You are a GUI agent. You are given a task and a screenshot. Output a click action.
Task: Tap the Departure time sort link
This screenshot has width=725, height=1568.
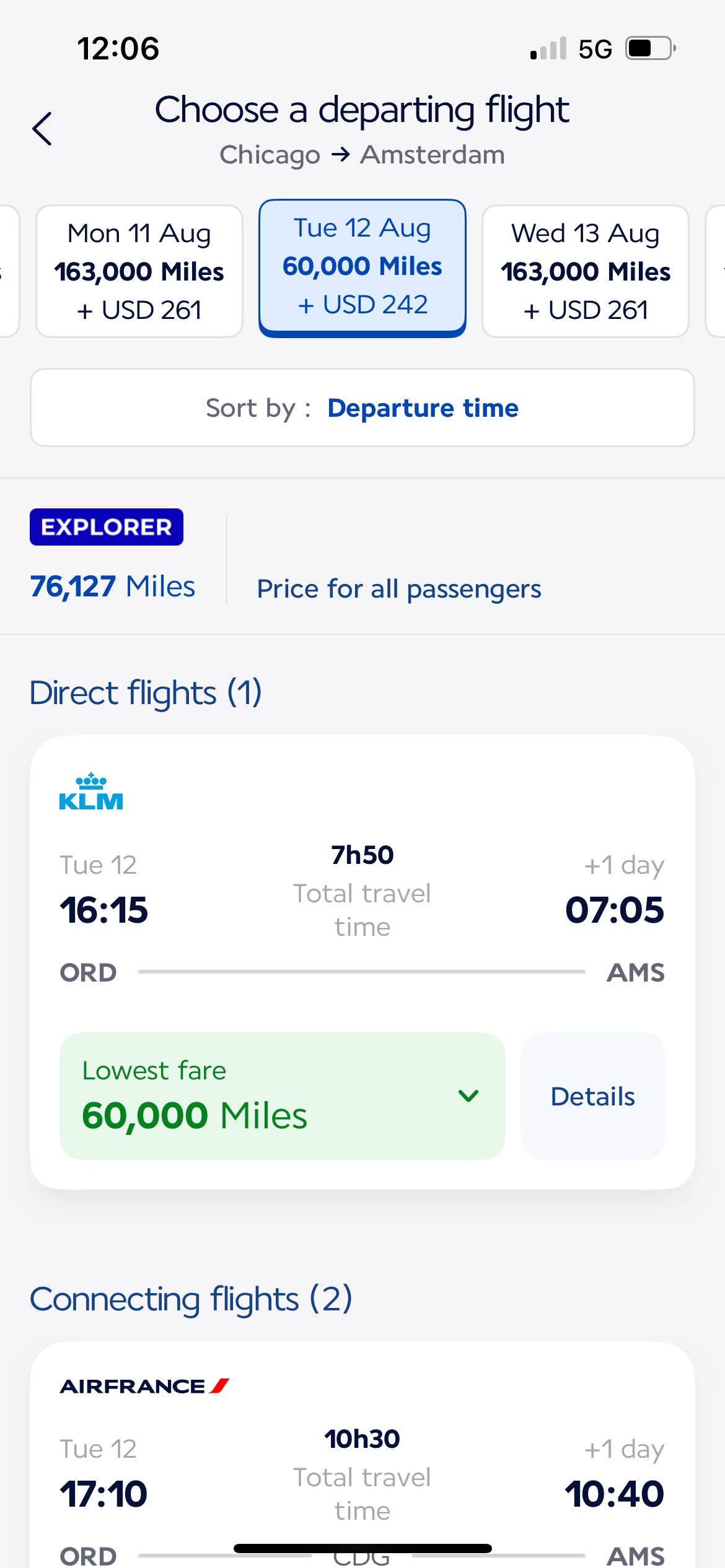point(423,408)
